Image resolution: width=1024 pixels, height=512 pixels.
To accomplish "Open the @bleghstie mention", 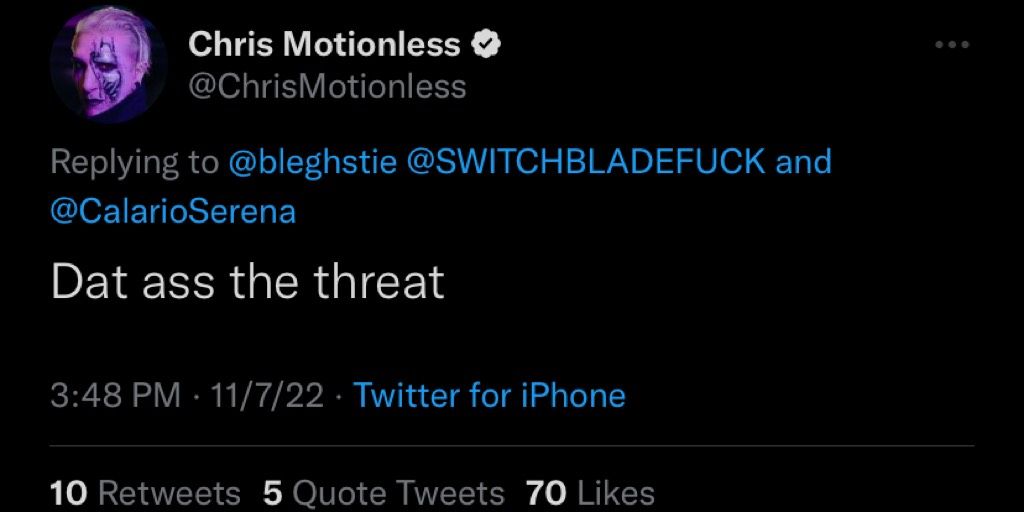I will click(312, 162).
